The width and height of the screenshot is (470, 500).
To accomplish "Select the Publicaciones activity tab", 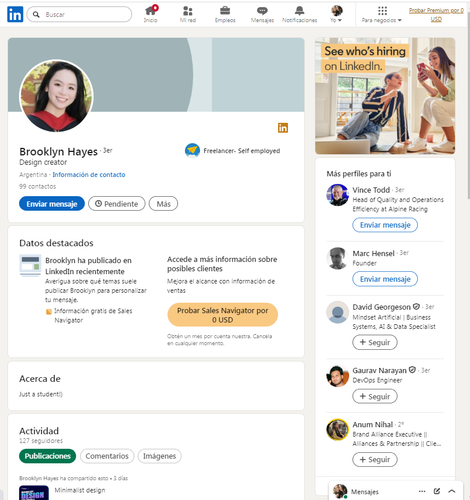I will [47, 456].
